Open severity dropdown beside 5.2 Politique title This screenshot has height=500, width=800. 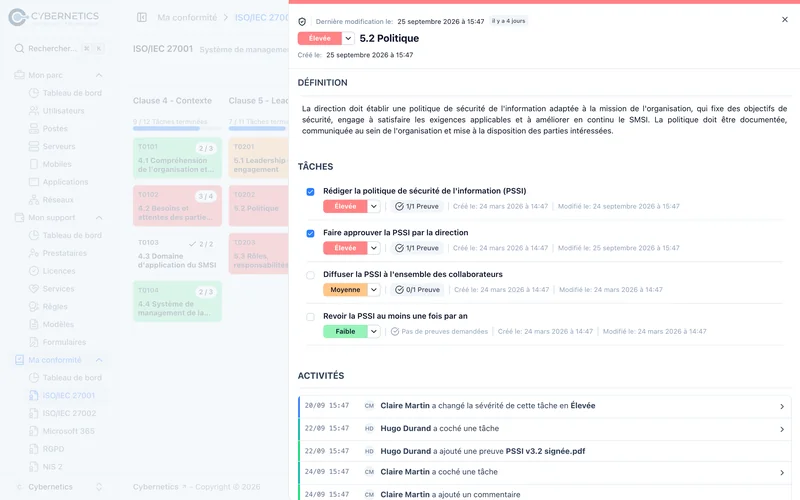click(348, 38)
